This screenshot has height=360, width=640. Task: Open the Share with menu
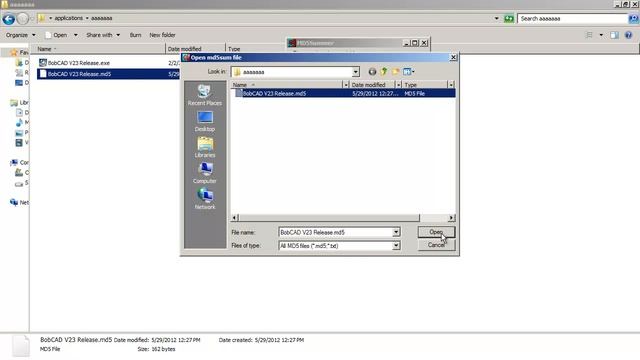coord(103,35)
